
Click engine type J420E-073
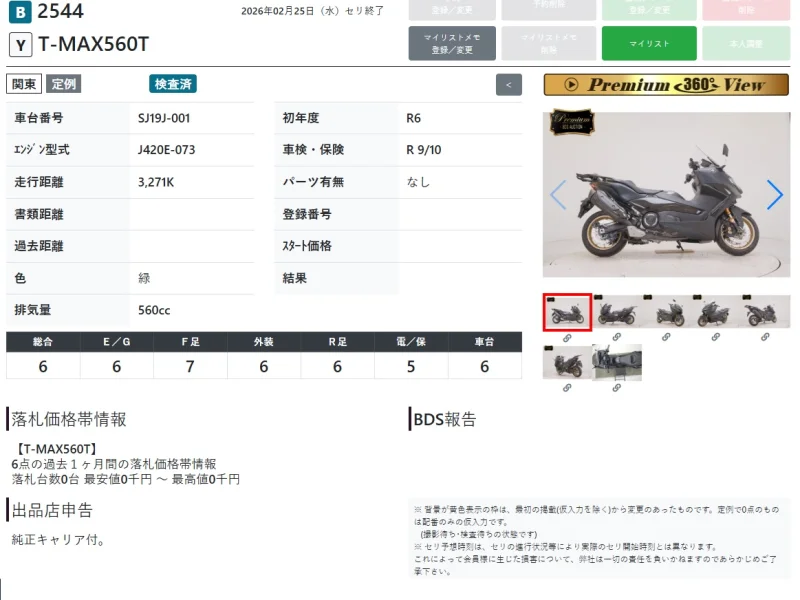pos(166,150)
